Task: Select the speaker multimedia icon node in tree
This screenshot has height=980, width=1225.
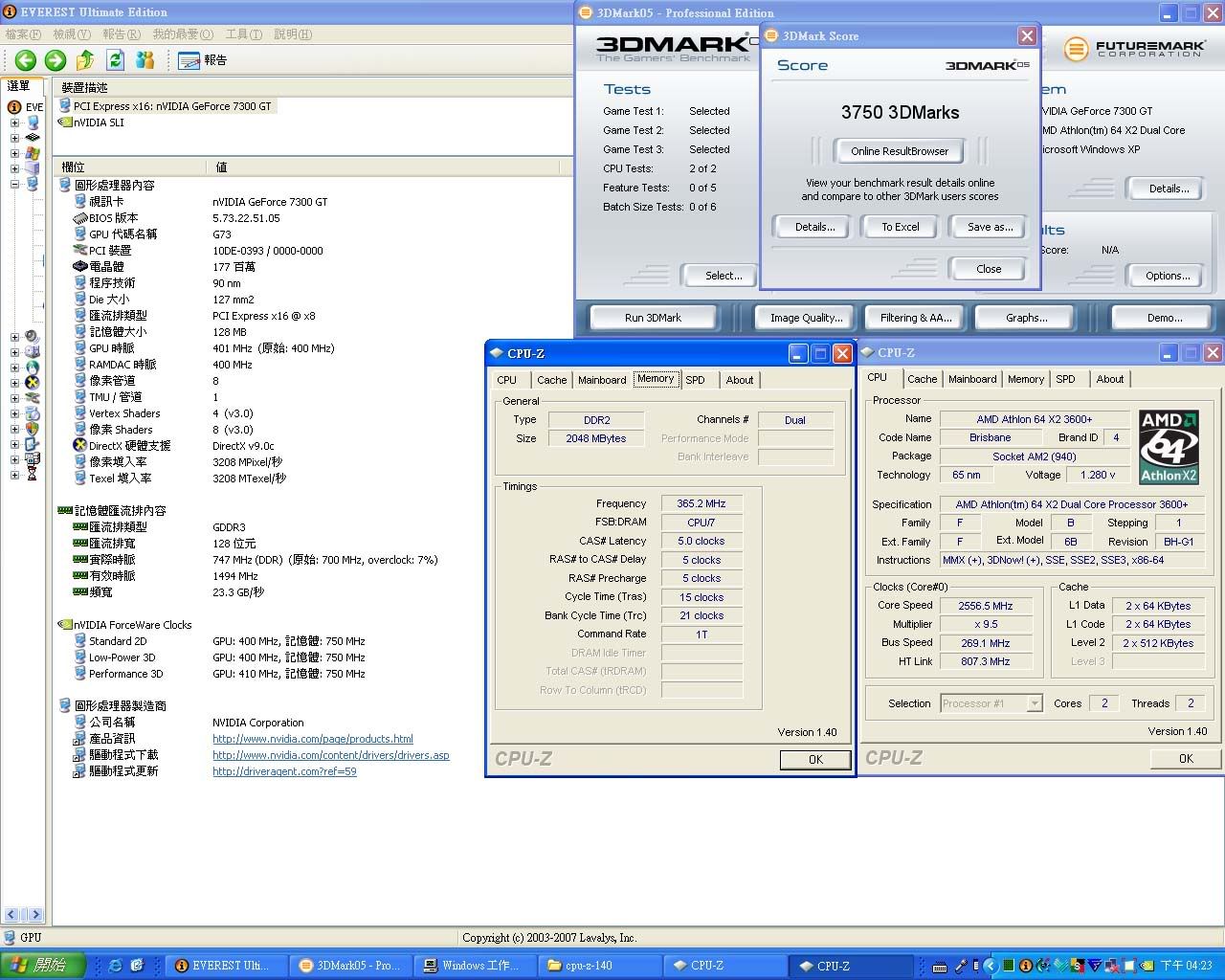Action: pyautogui.click(x=33, y=337)
